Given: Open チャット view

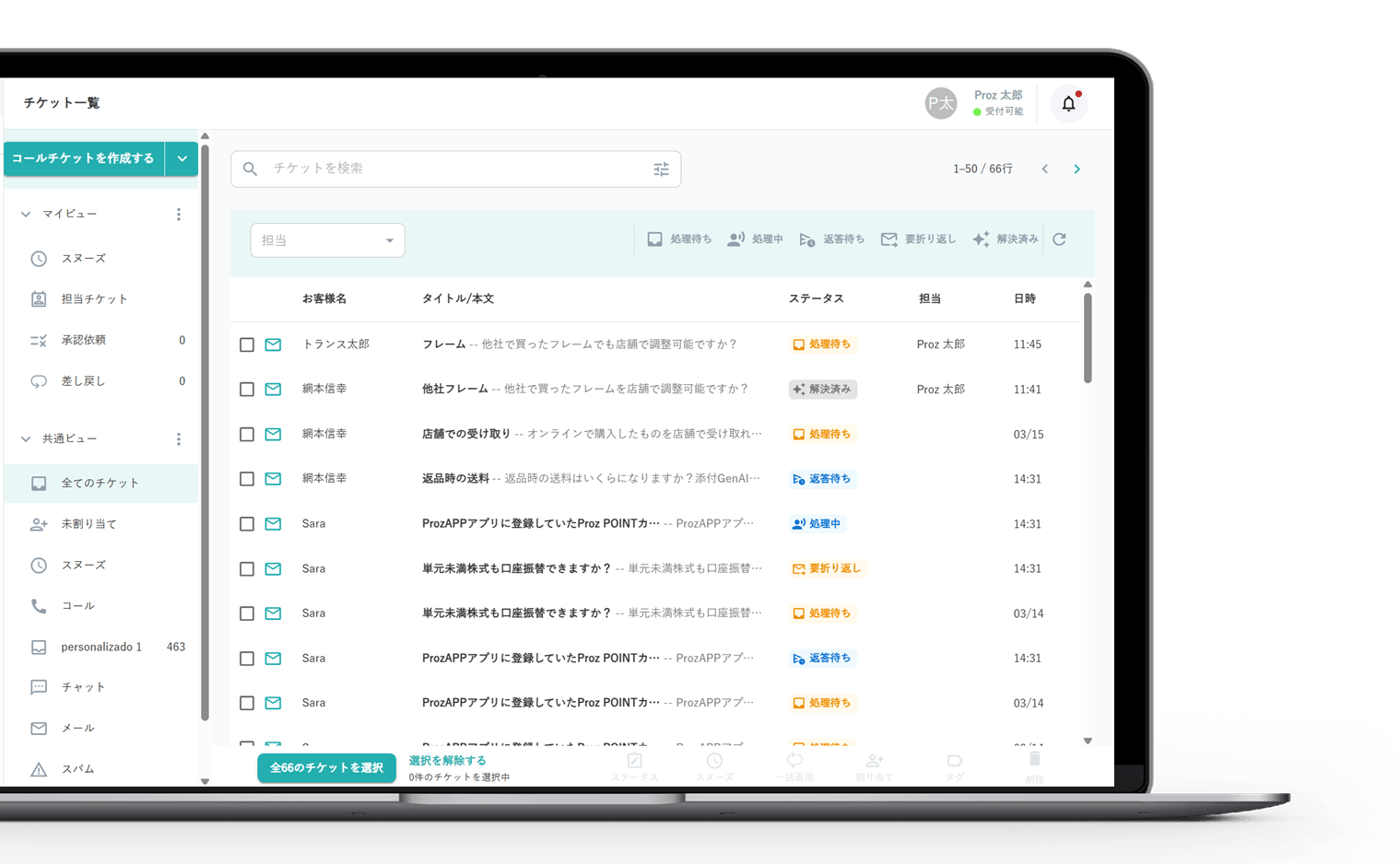Looking at the screenshot, I should (x=101, y=687).
